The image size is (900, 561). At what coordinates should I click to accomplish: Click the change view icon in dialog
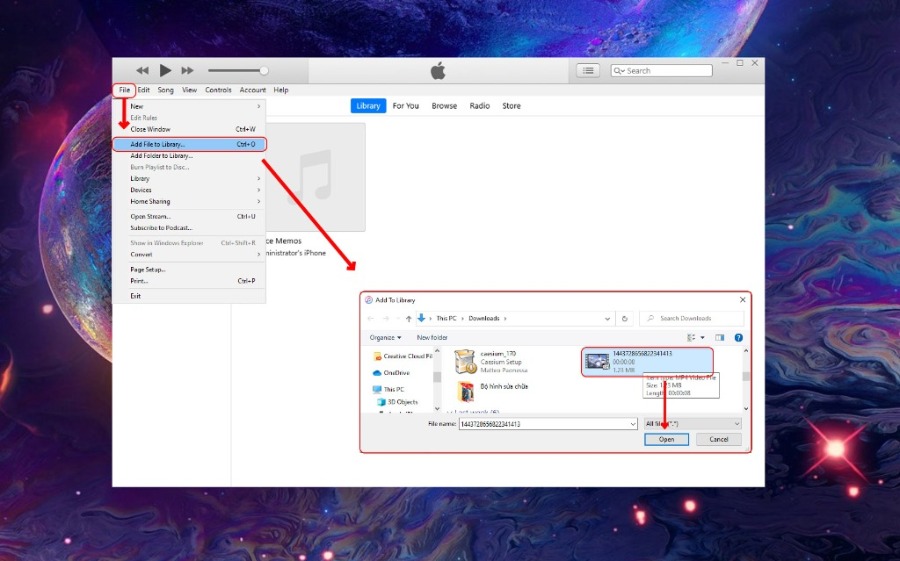pos(691,338)
